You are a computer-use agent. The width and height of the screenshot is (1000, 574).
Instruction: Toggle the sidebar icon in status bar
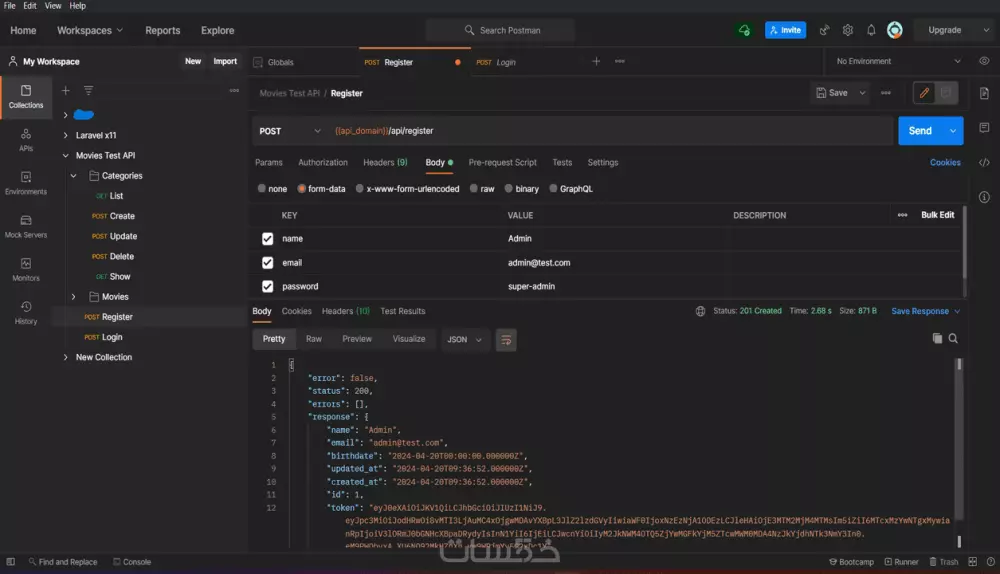[10, 562]
